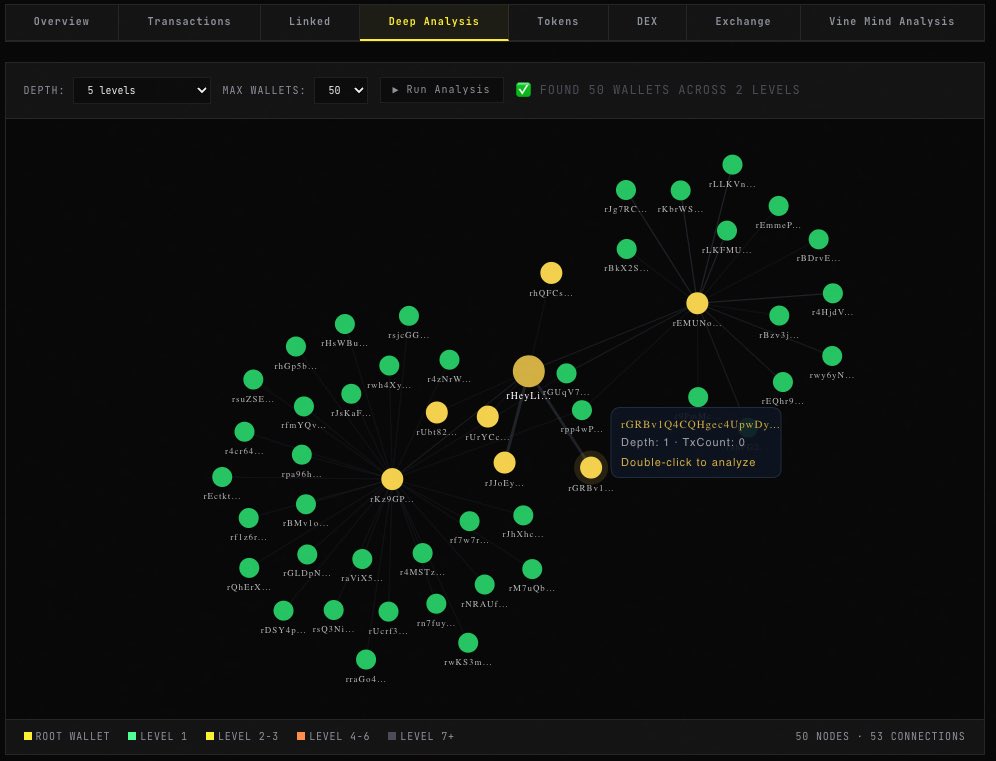Click the green node rhGp5b
996x761 pixels.
(295, 347)
